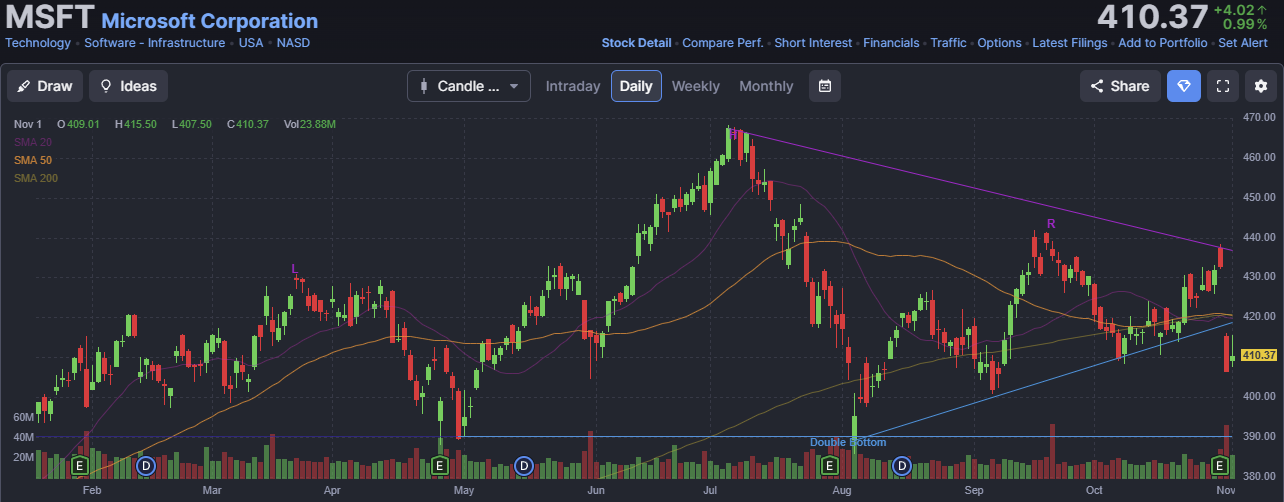Open the Draw tools panel
The image size is (1284, 502).
45,86
